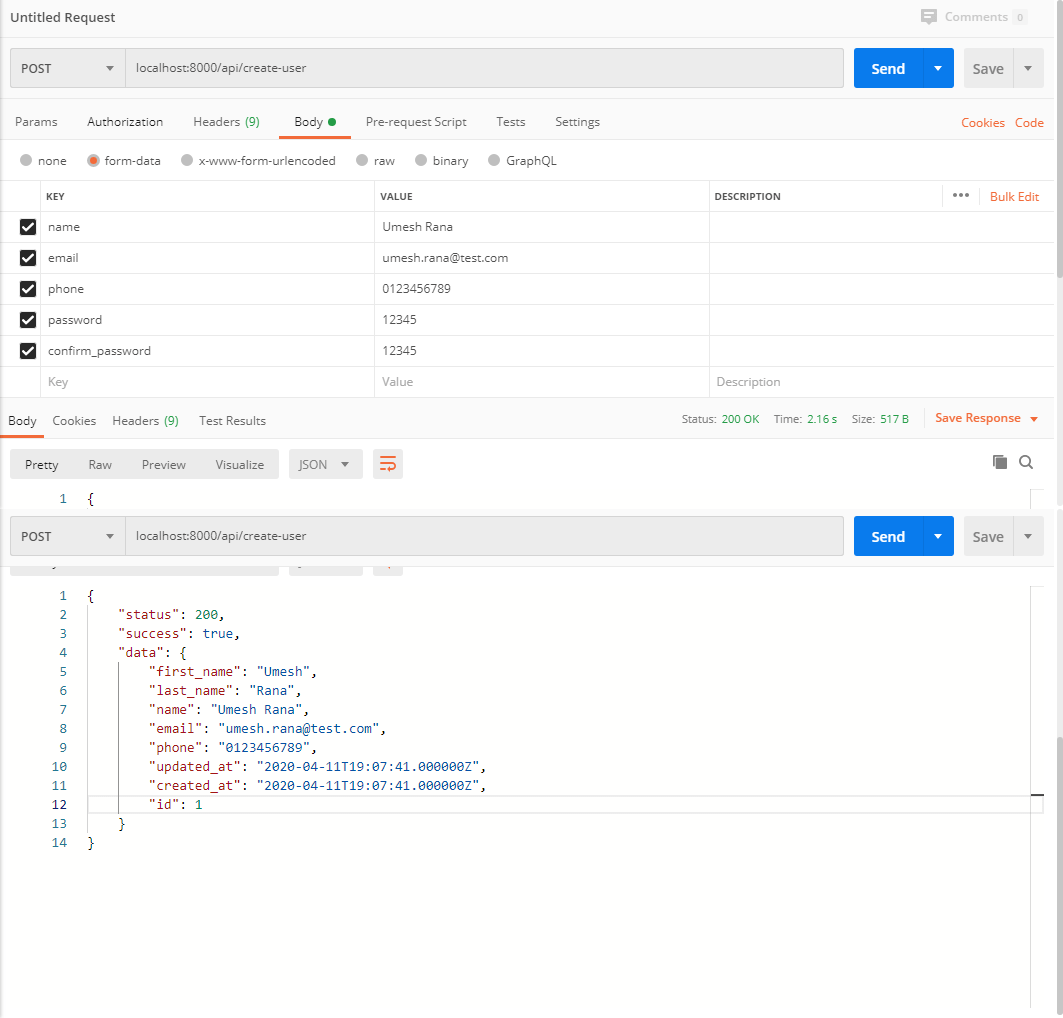Uncheck the email parameter row

[28, 258]
